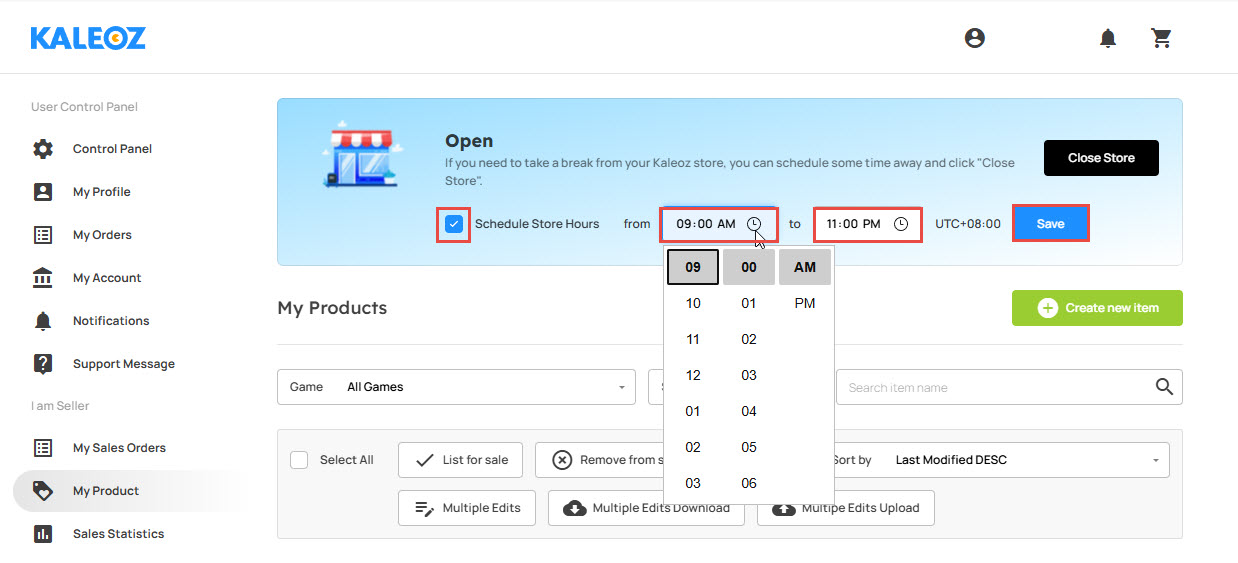Viewport: 1238px width, 563px height.
Task: Select minute 00 in time picker
Action: [749, 267]
